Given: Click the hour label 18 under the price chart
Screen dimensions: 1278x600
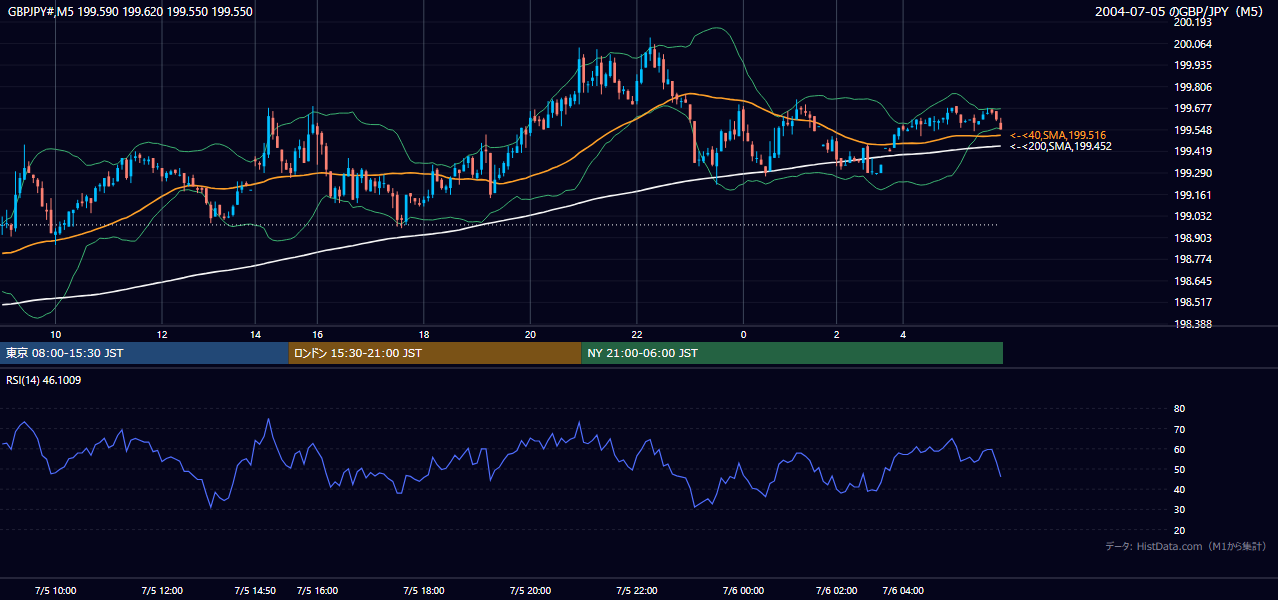Looking at the screenshot, I should tap(424, 334).
